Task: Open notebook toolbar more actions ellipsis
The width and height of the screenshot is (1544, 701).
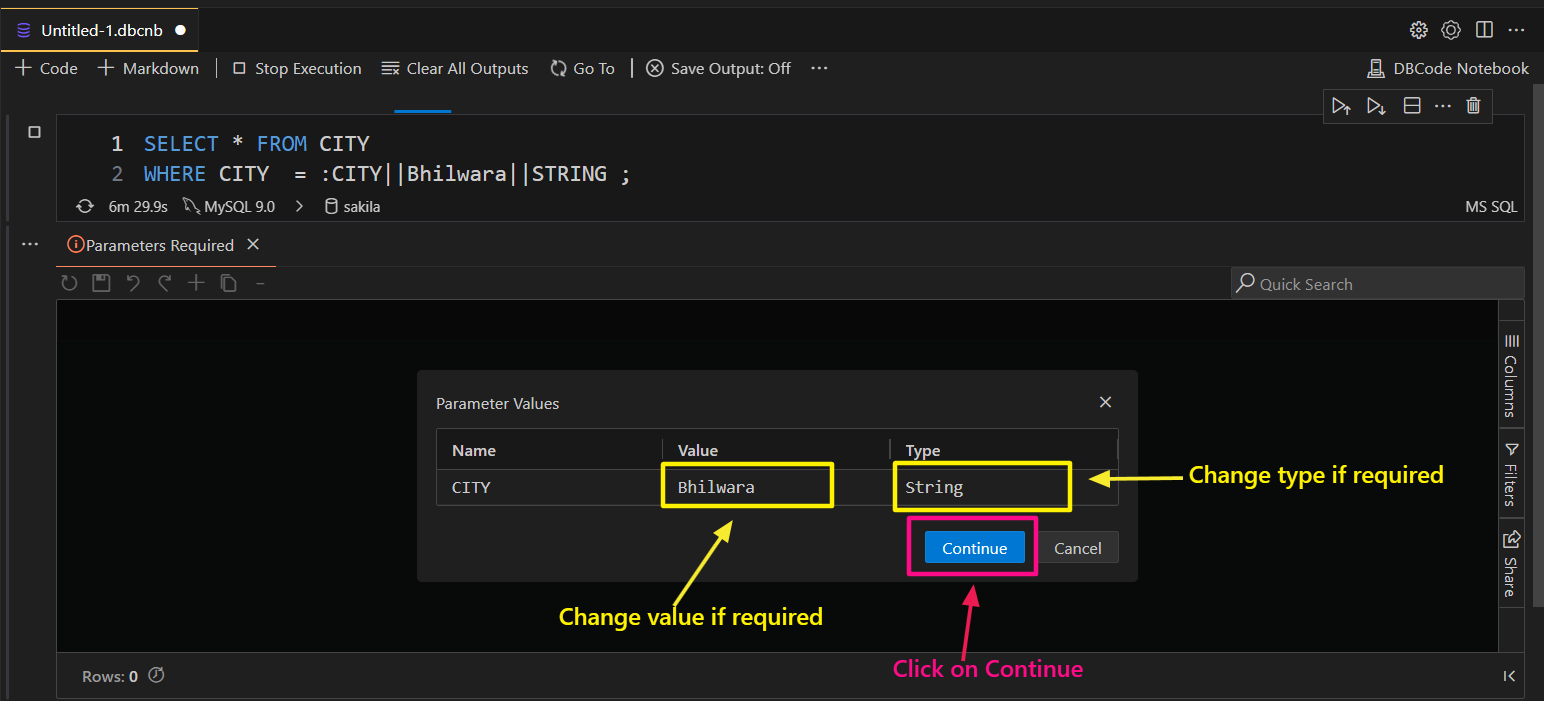Action: coord(819,68)
